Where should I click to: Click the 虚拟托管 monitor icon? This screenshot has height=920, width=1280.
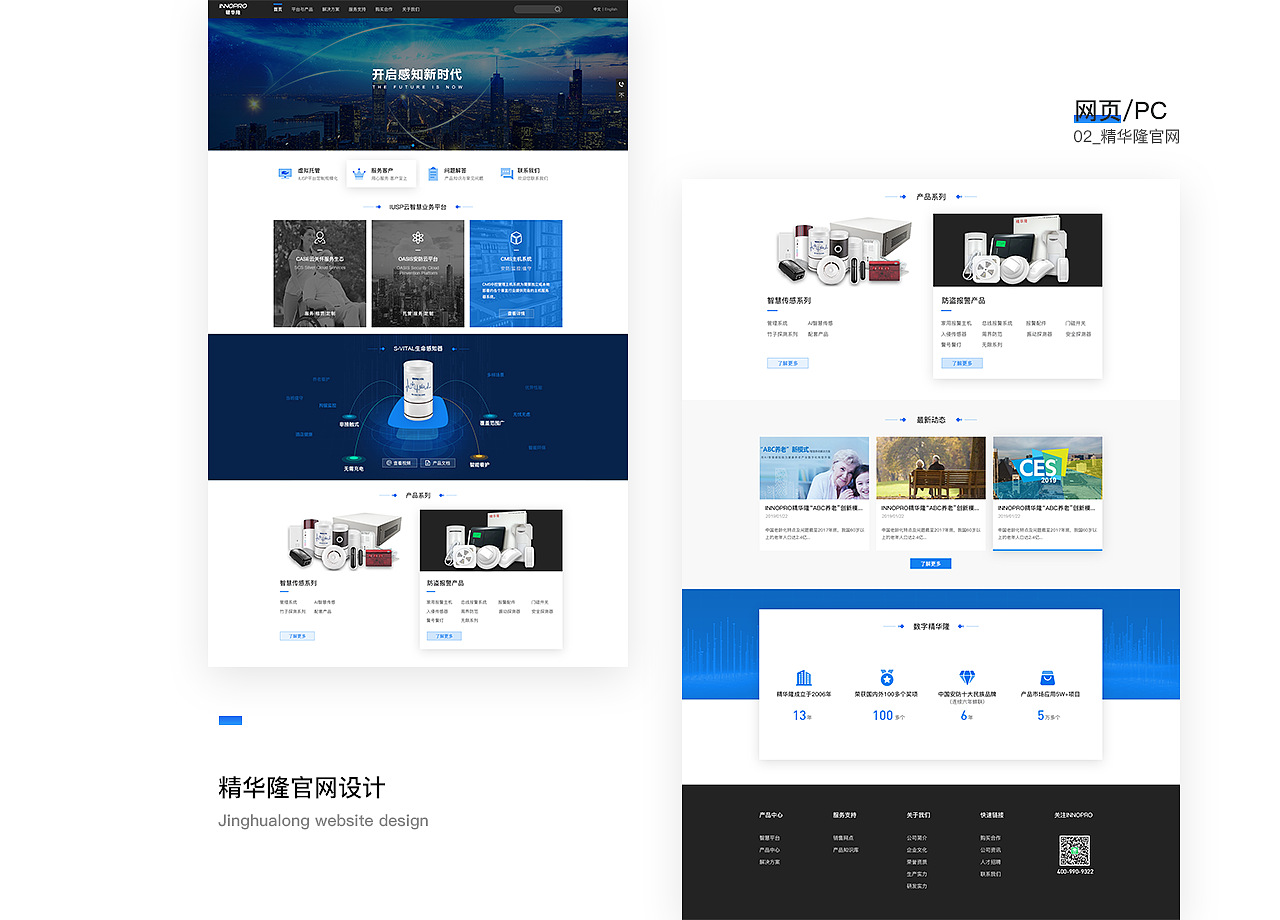click(x=285, y=173)
